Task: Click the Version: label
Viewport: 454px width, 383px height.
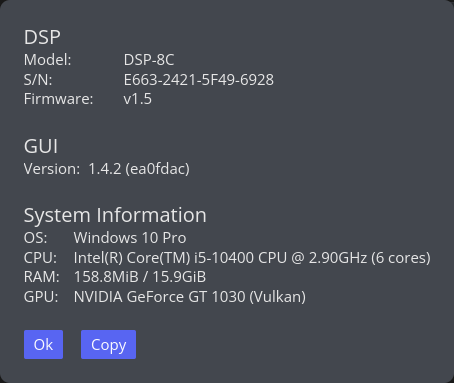Action: coord(52,169)
